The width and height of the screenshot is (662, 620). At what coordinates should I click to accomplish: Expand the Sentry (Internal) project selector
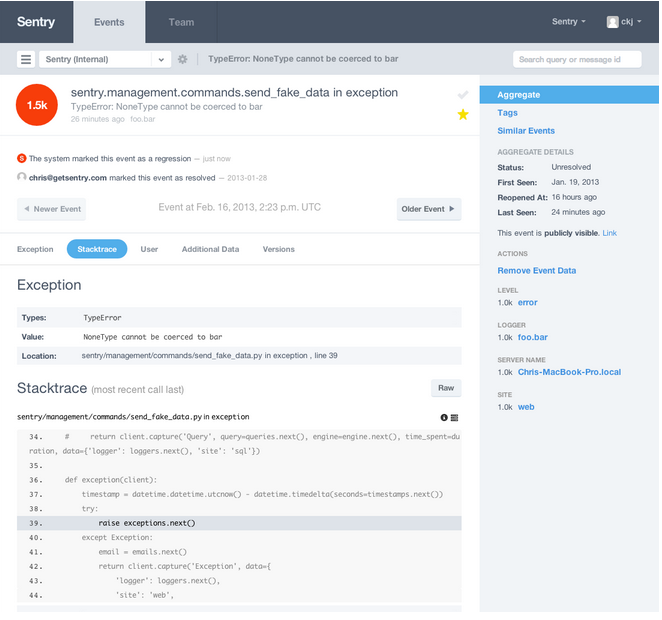(x=105, y=60)
